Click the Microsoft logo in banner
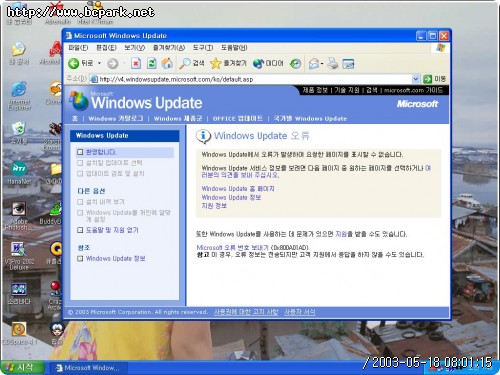500x375 pixels. click(x=417, y=104)
